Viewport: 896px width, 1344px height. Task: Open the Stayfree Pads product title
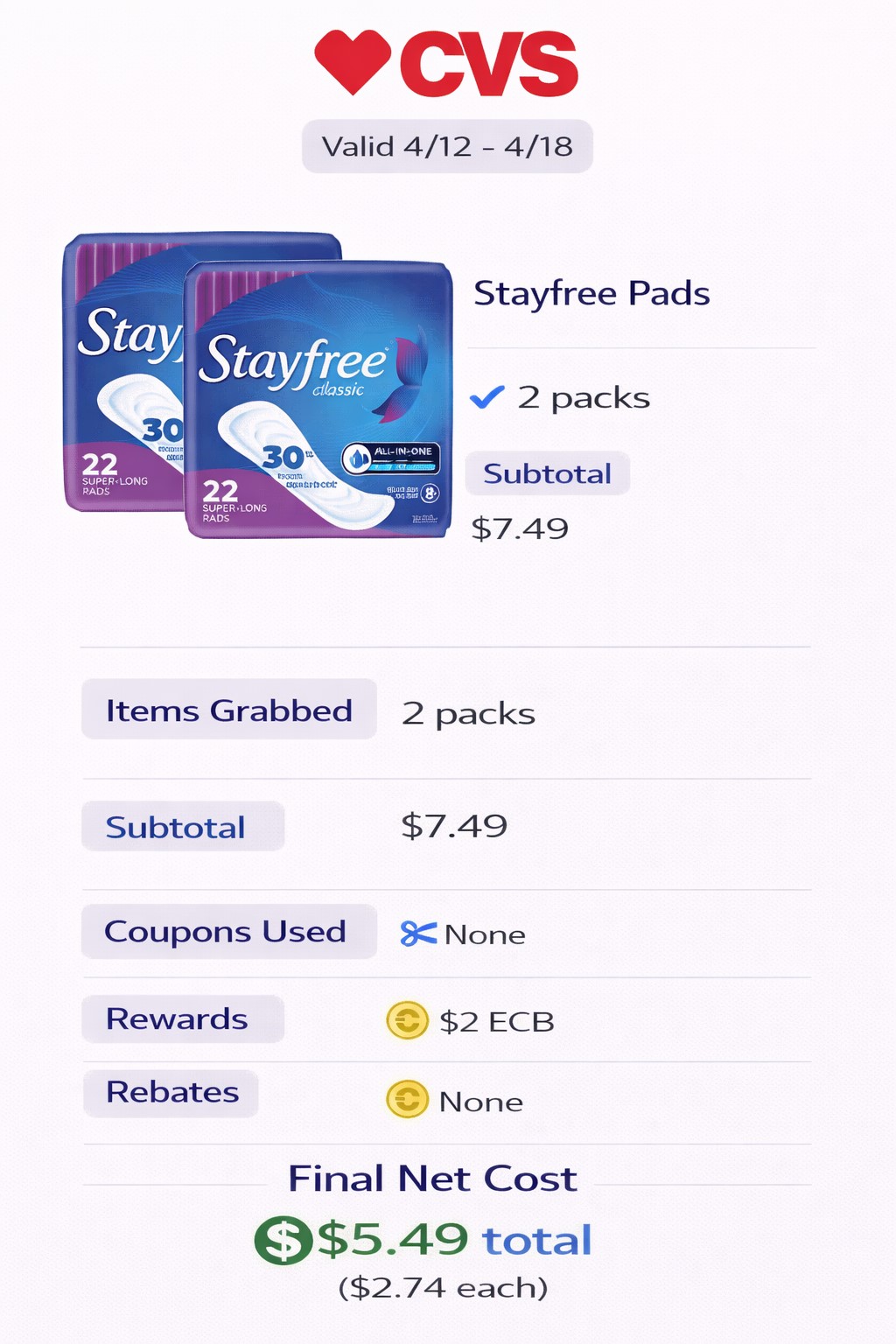tap(591, 293)
